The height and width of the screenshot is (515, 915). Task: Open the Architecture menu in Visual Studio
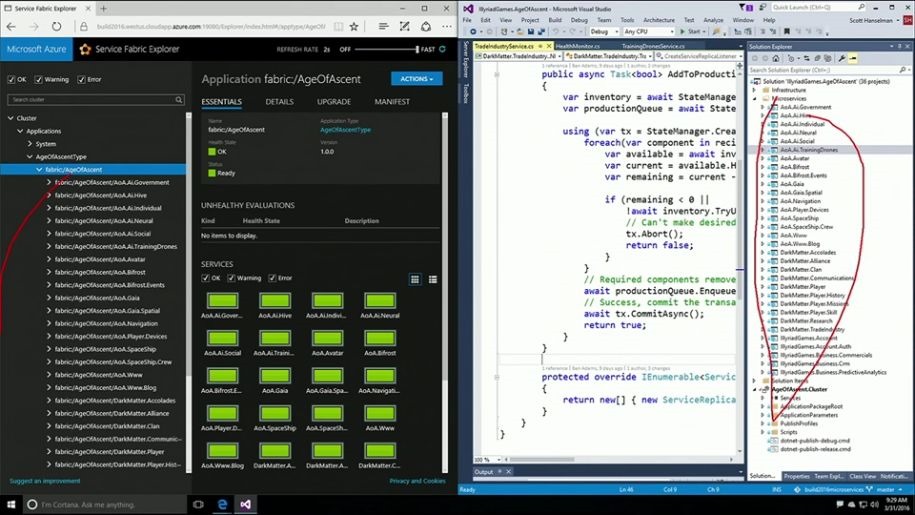659,19
